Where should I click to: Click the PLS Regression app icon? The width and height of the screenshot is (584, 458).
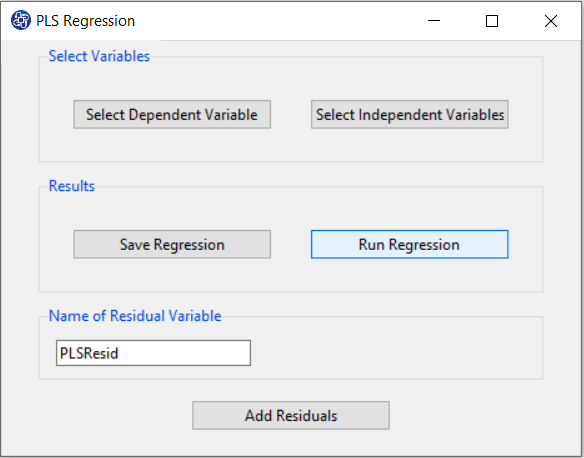tap(20, 20)
